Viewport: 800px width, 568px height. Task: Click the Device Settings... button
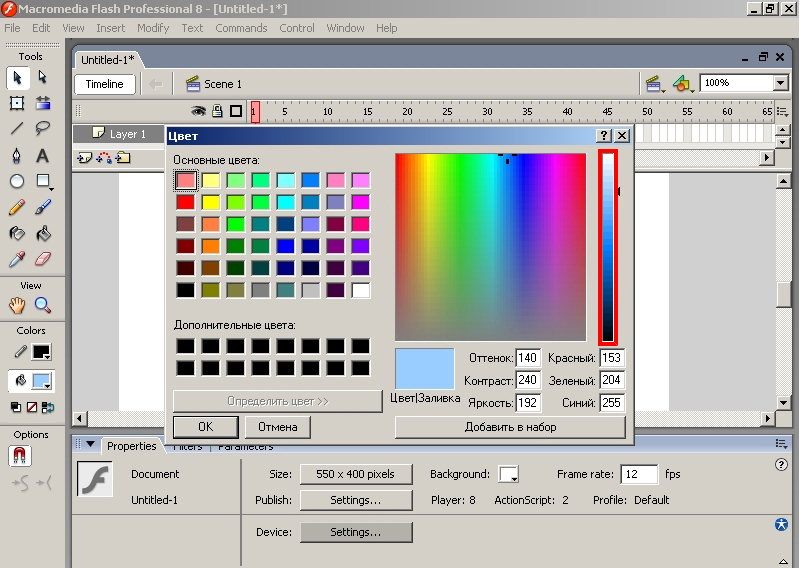pyautogui.click(x=356, y=532)
